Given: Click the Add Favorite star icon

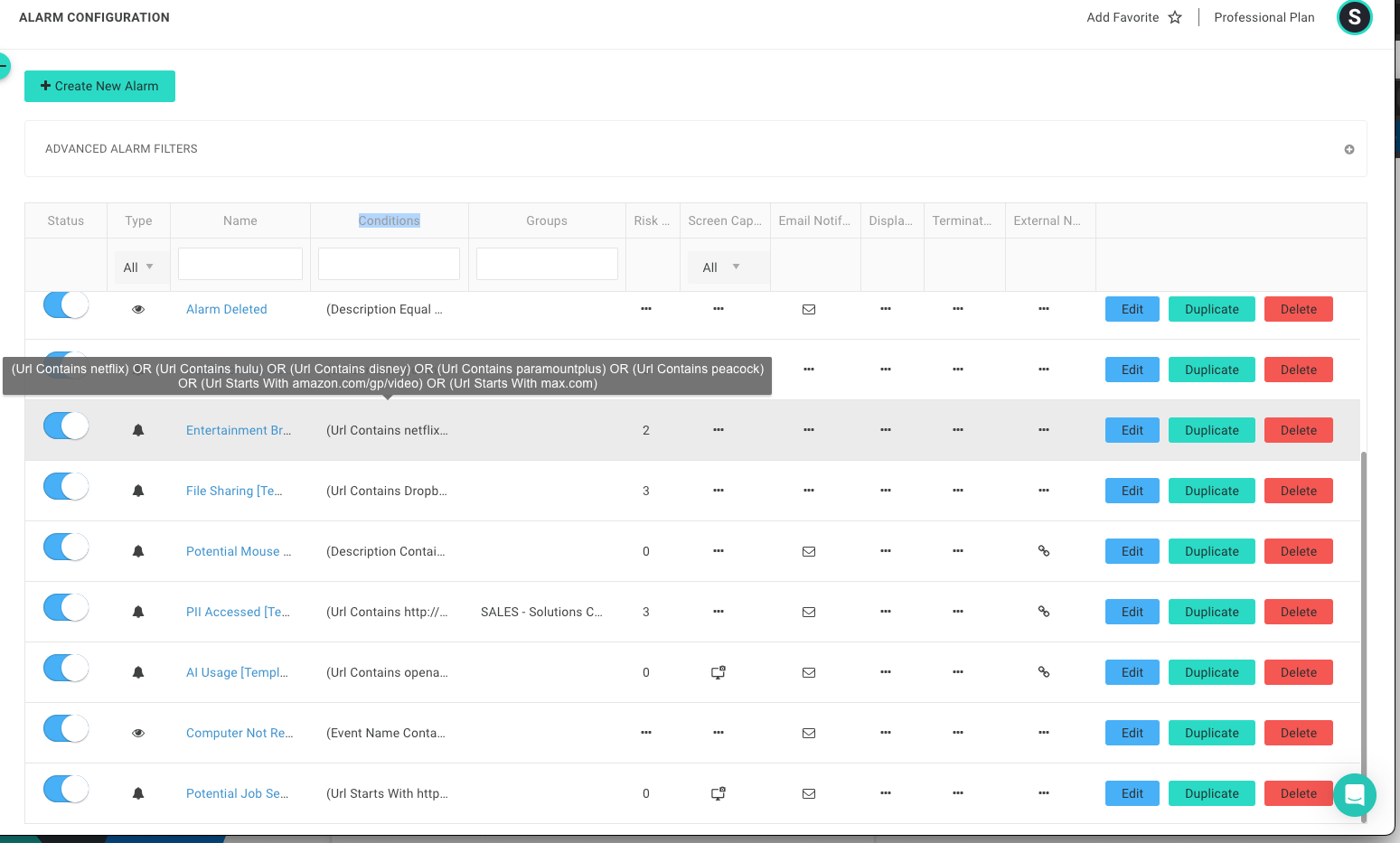Looking at the screenshot, I should click(1173, 17).
